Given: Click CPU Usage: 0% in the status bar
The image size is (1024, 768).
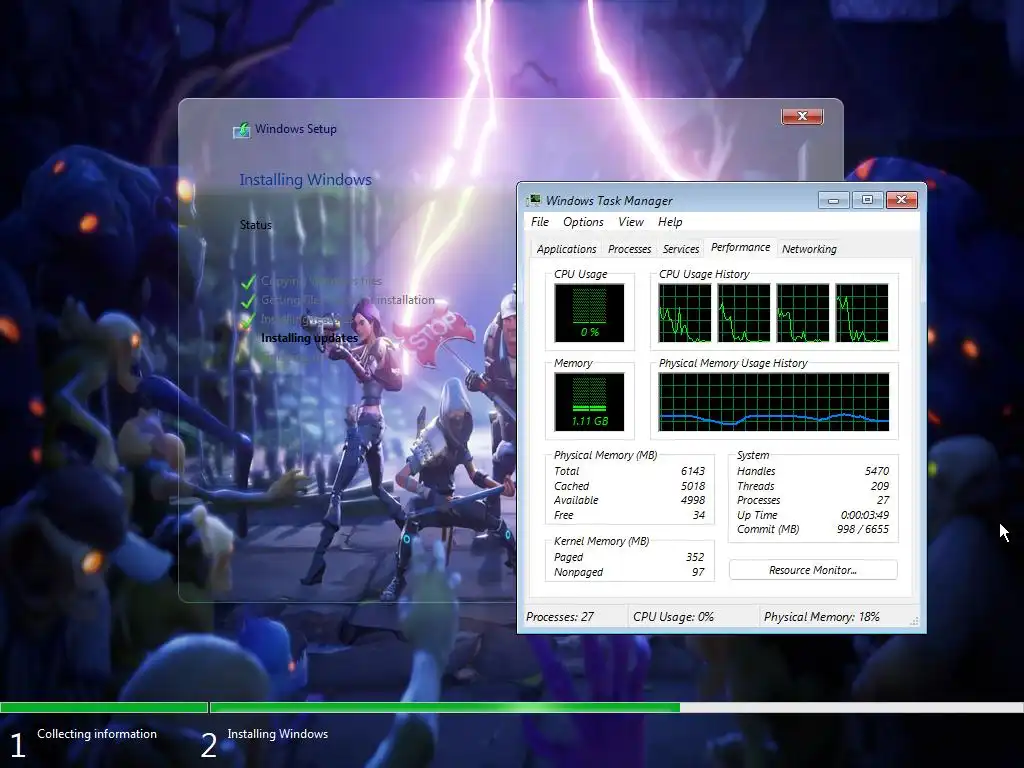Looking at the screenshot, I should (x=673, y=616).
